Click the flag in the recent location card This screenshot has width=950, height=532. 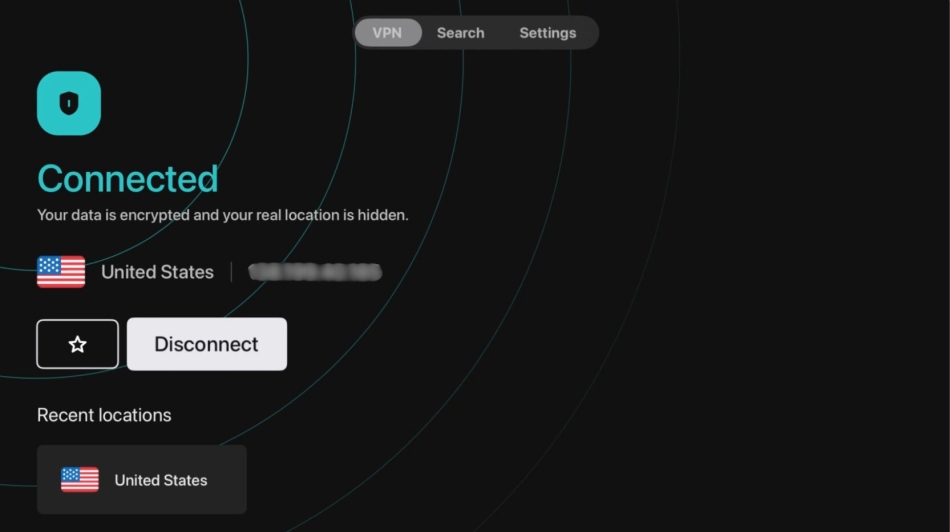[x=80, y=480]
